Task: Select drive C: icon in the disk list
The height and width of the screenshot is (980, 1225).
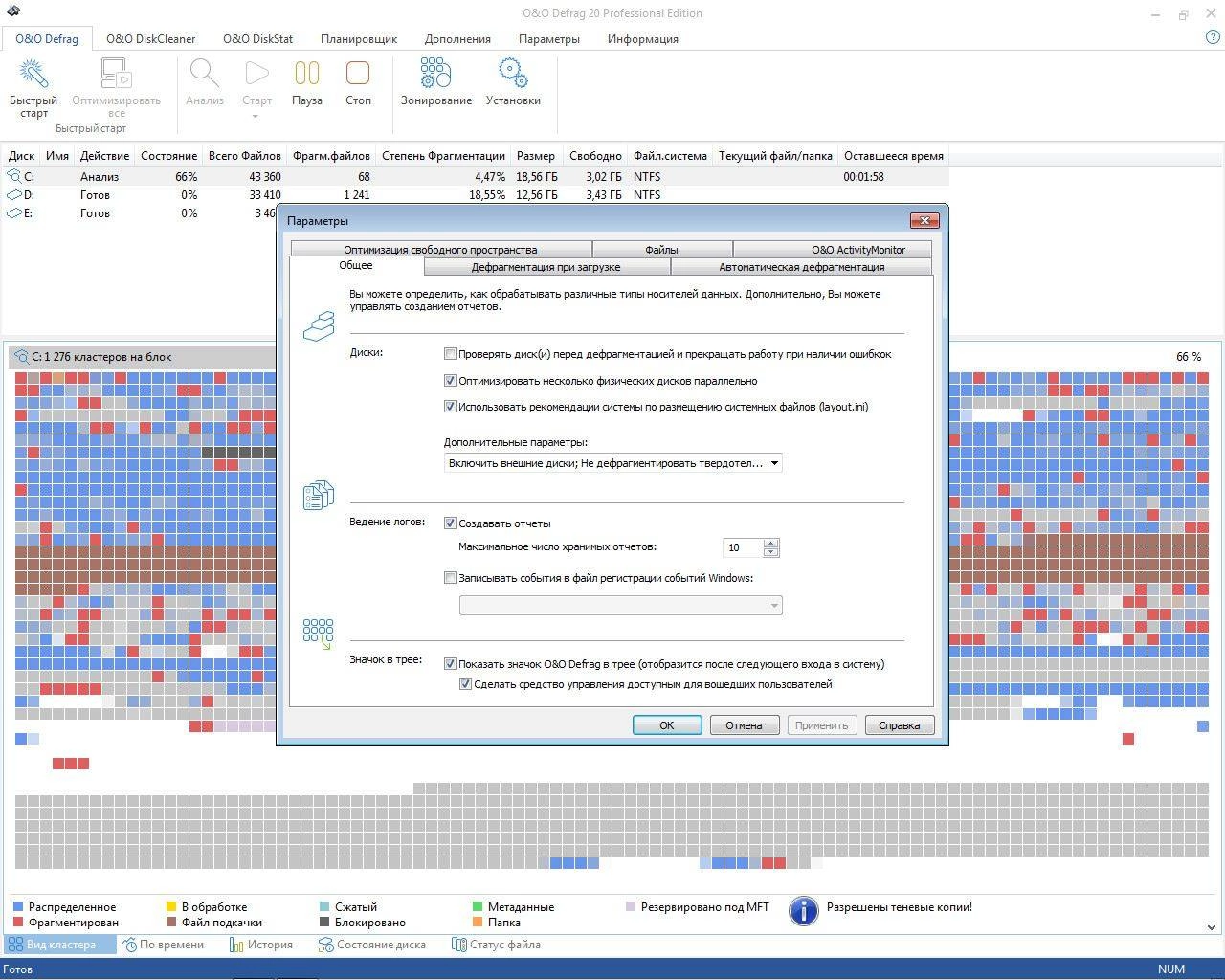Action: [x=14, y=176]
